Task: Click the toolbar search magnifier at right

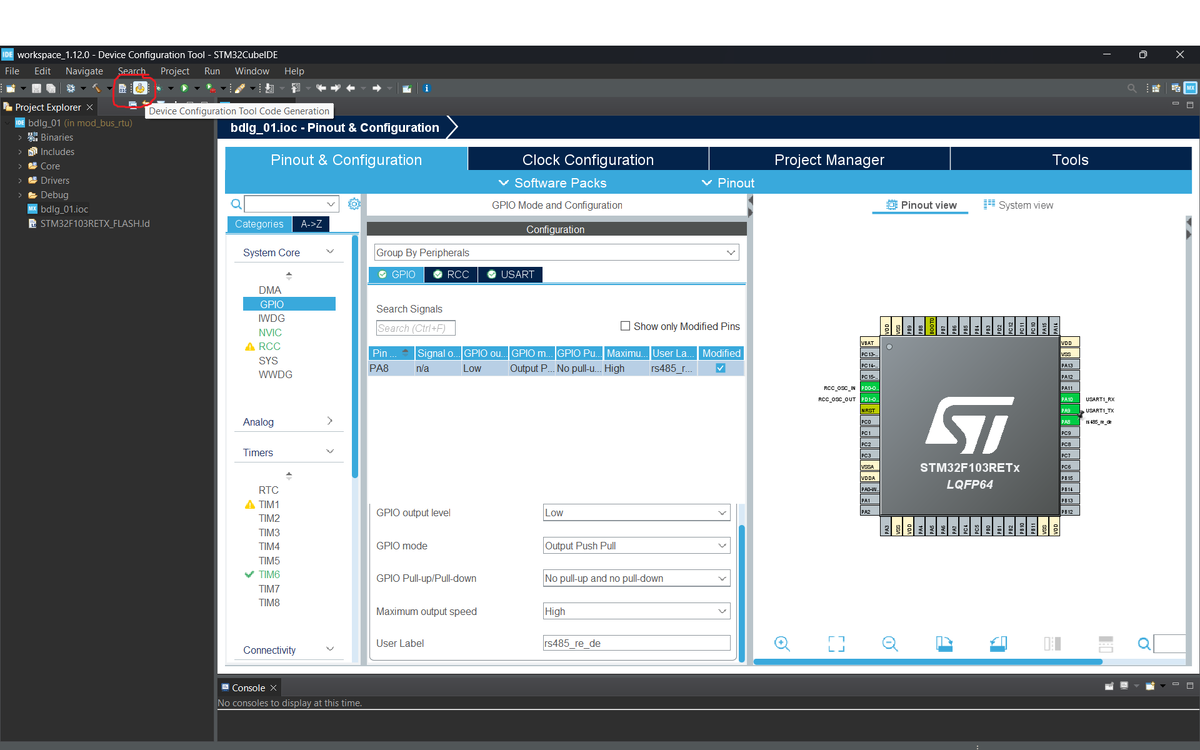Action: (x=1132, y=88)
